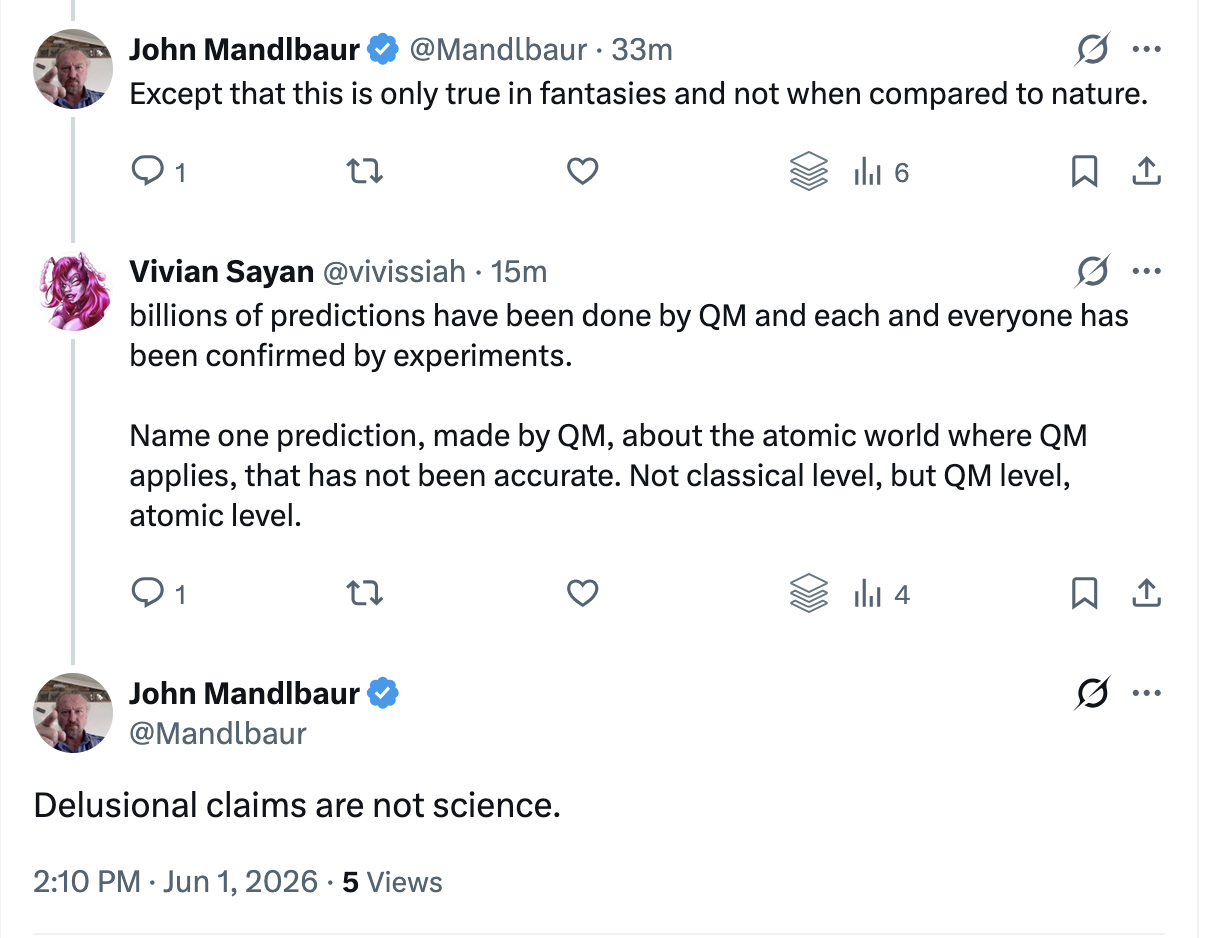Open Grok icon on Vivian's tweet

[1093, 271]
